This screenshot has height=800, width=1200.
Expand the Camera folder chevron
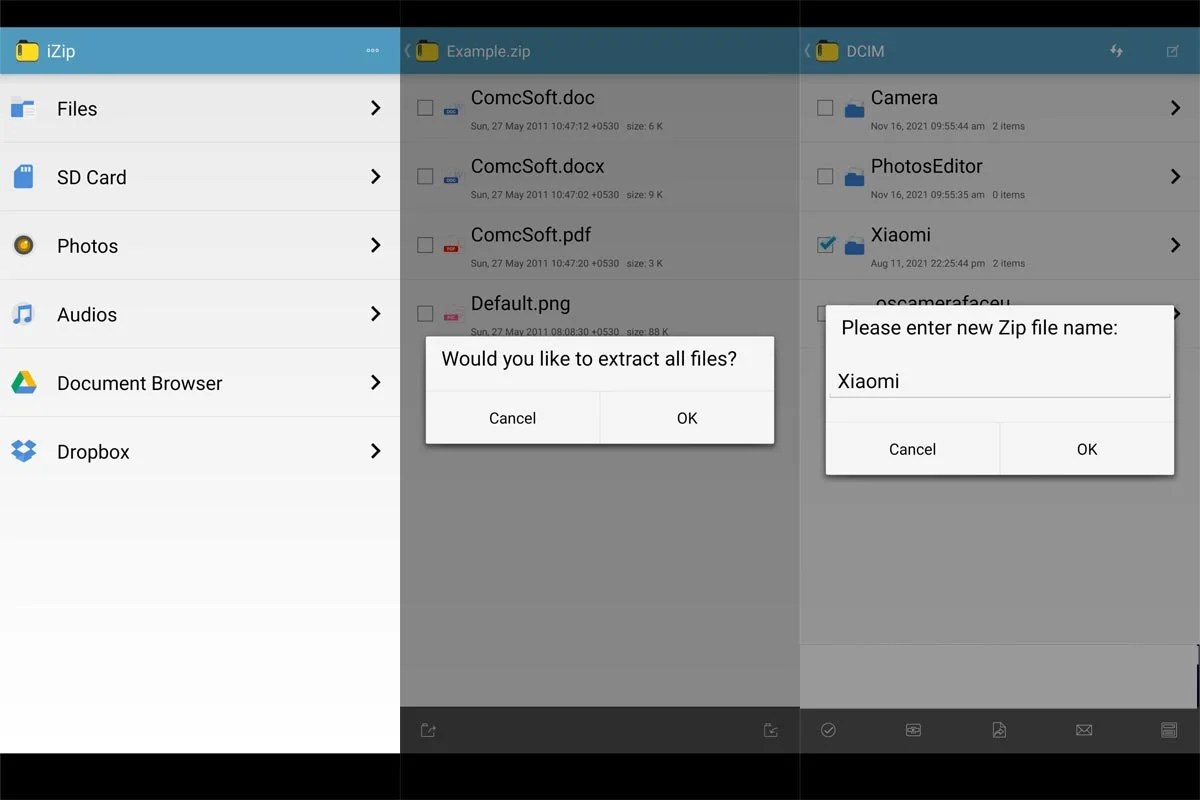pos(1177,108)
